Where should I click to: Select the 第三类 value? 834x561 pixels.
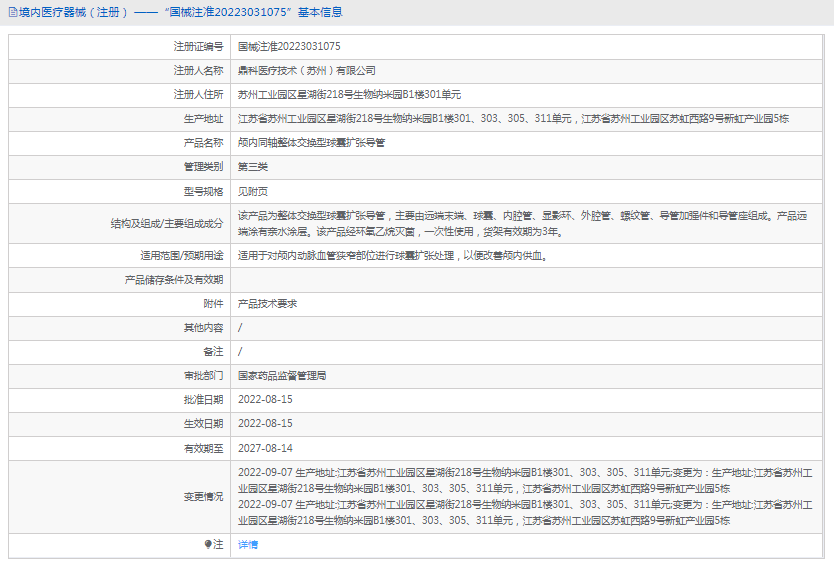pos(253,166)
